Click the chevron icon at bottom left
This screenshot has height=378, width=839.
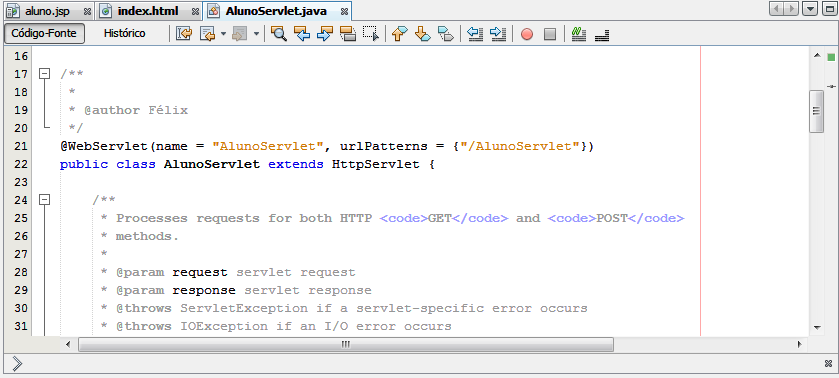(17, 364)
